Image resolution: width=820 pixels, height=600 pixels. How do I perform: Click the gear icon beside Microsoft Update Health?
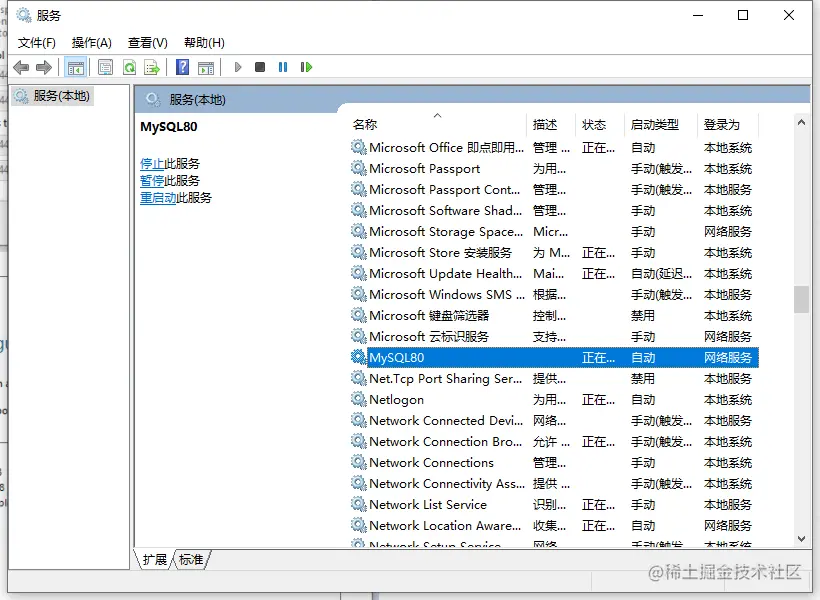[358, 273]
